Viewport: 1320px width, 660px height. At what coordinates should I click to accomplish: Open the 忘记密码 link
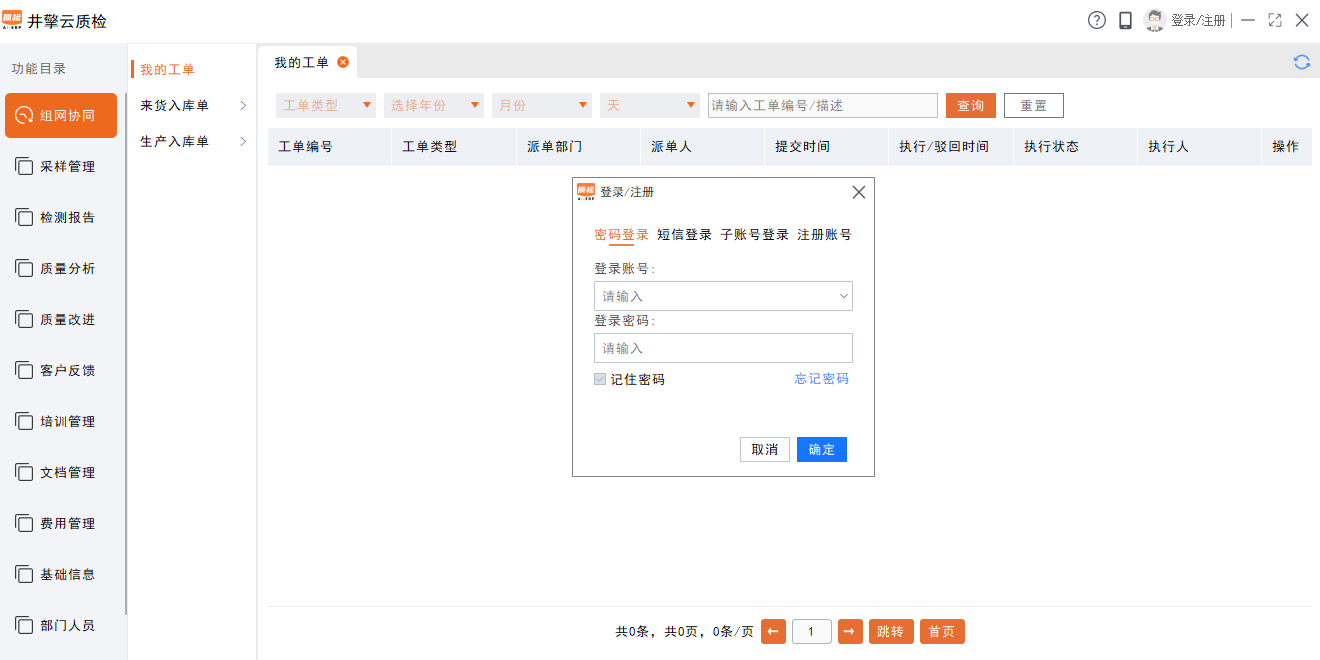tap(821, 379)
